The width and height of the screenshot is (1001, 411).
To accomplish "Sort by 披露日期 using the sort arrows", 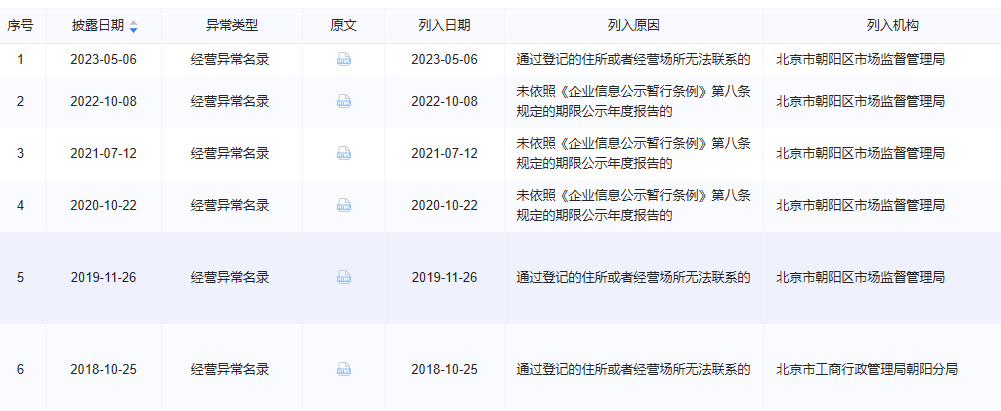I will coord(133,26).
